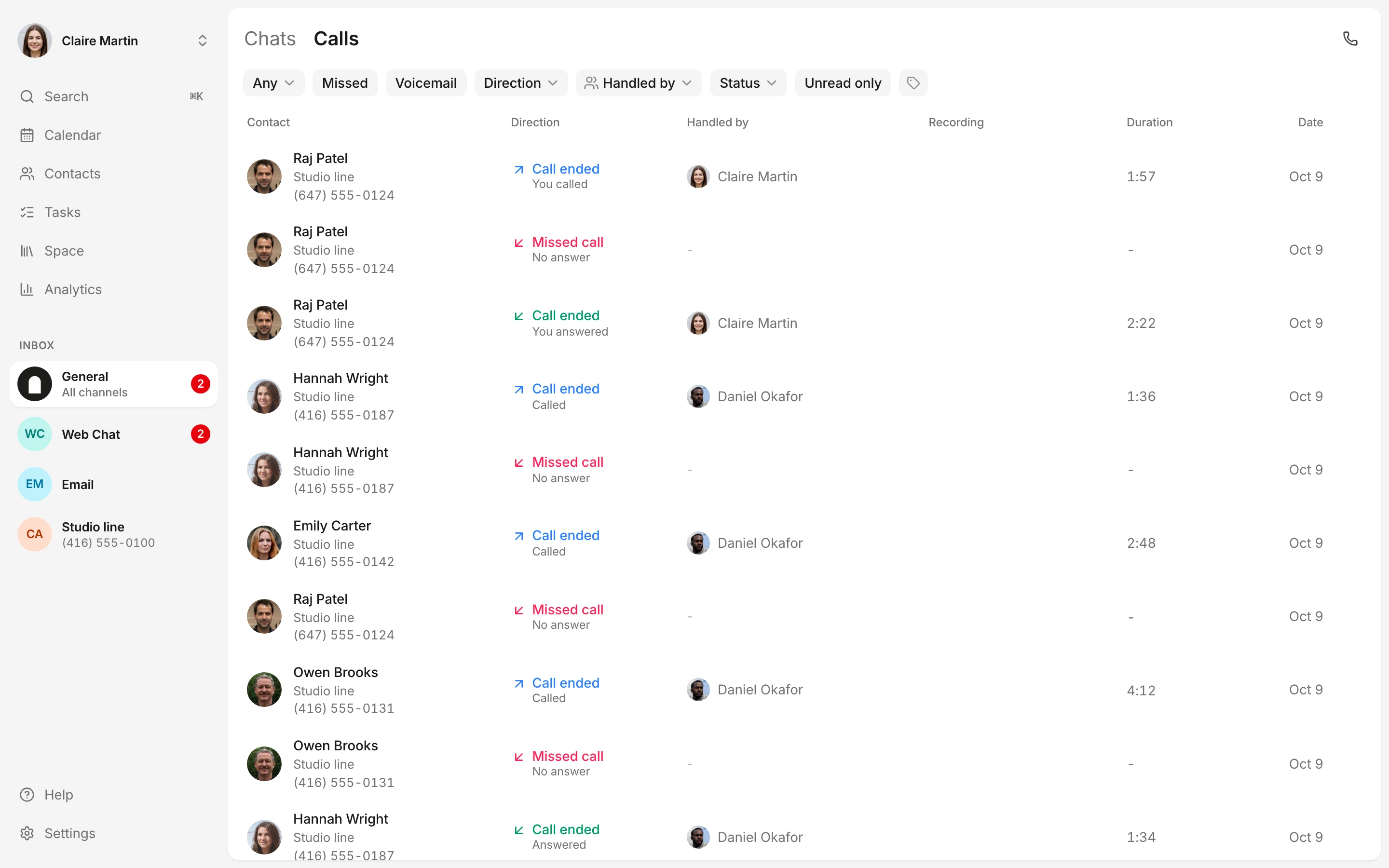Click Claire Martin's profile avatar in sidebar
Screen dimensions: 1389x868
click(x=34, y=41)
